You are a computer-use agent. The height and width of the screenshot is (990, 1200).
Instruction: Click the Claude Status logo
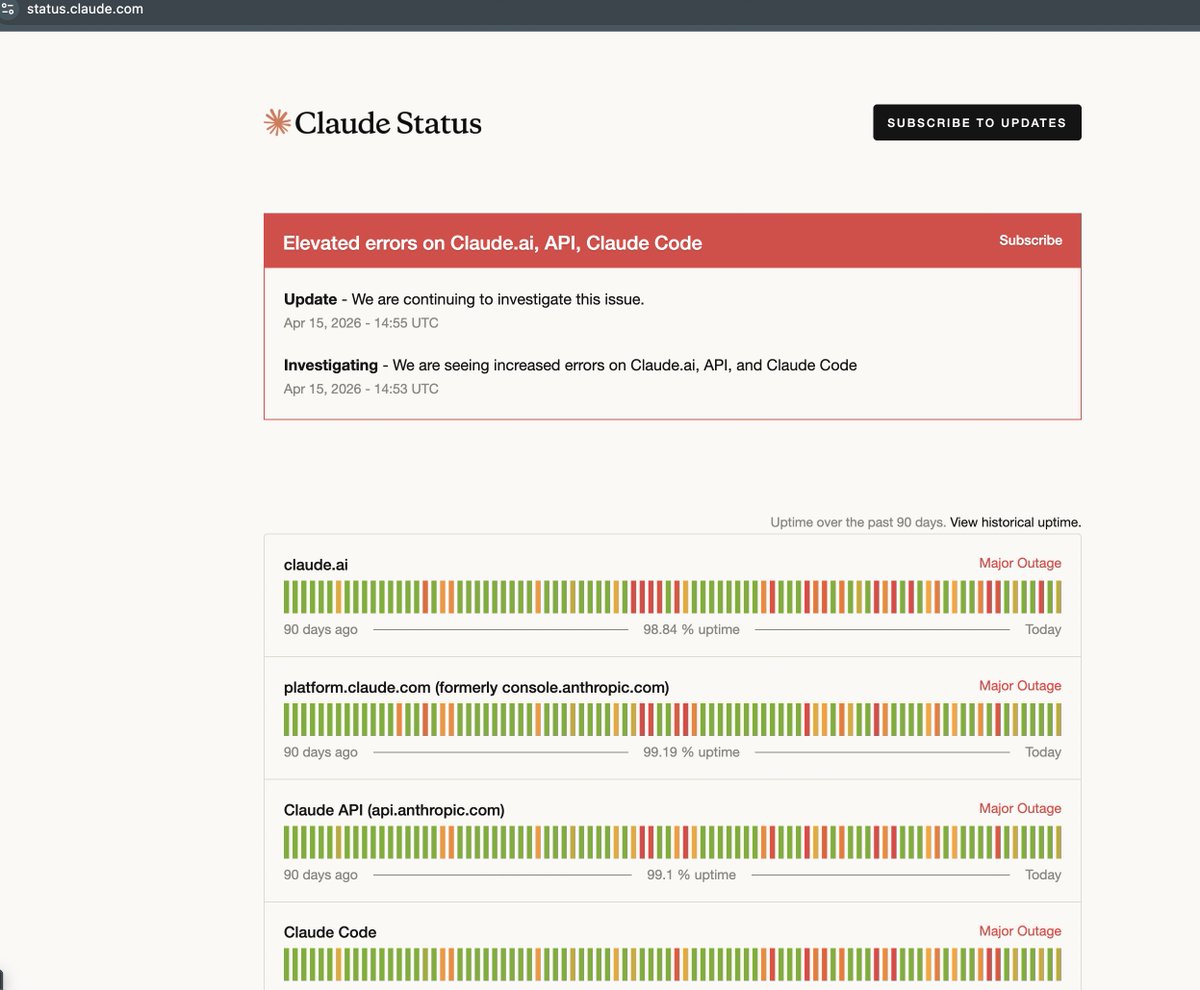pos(373,123)
